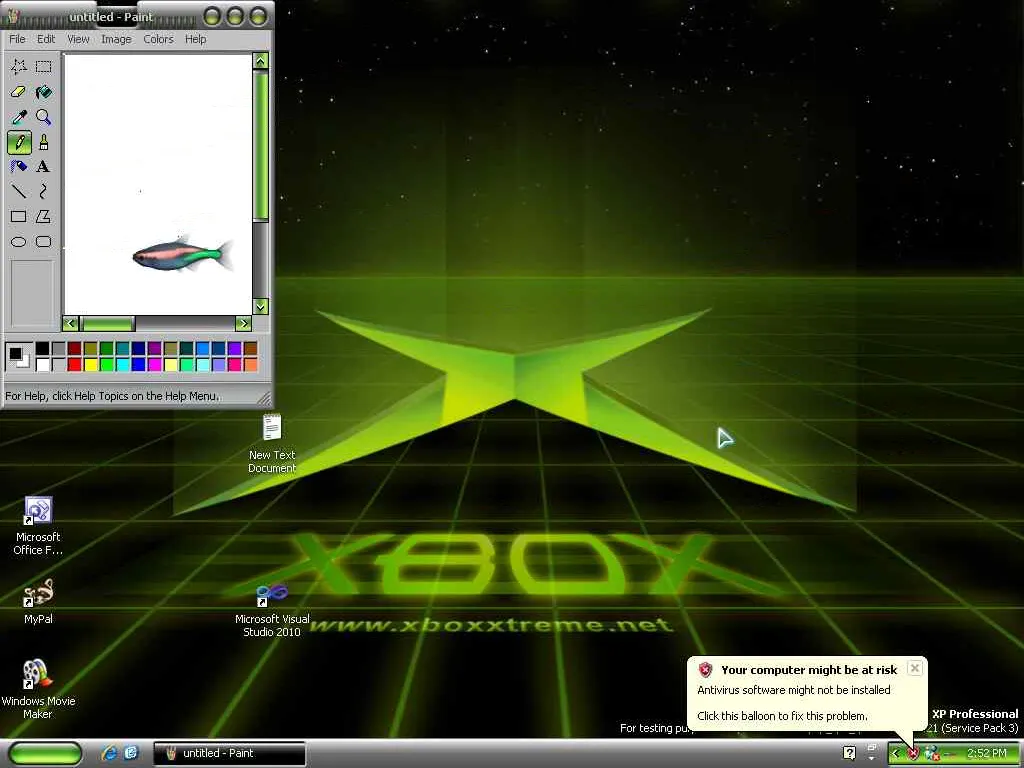Screen dimensions: 1024x768
Task: Click the messenger tray icon
Action: 931,754
